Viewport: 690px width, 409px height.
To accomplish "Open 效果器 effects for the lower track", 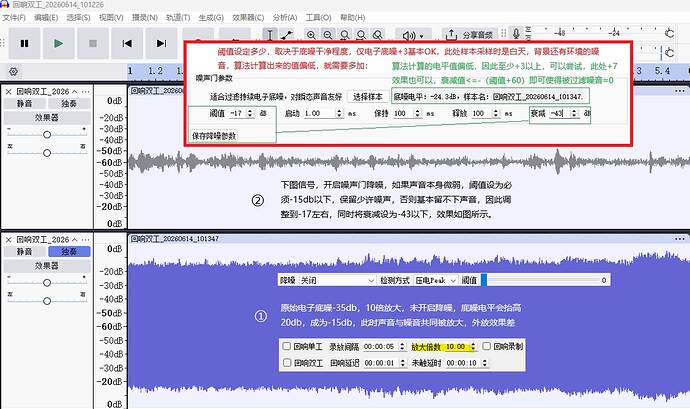I will (x=47, y=265).
